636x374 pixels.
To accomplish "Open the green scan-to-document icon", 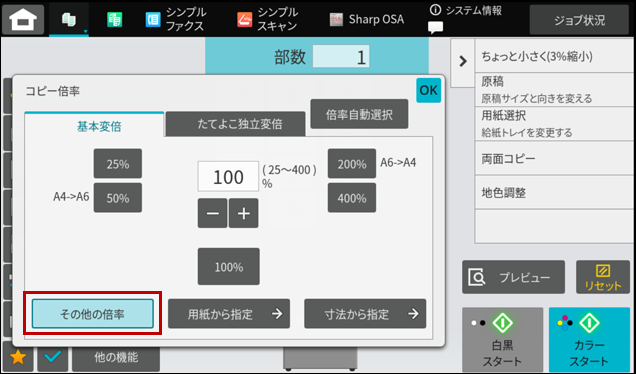I will [x=115, y=19].
